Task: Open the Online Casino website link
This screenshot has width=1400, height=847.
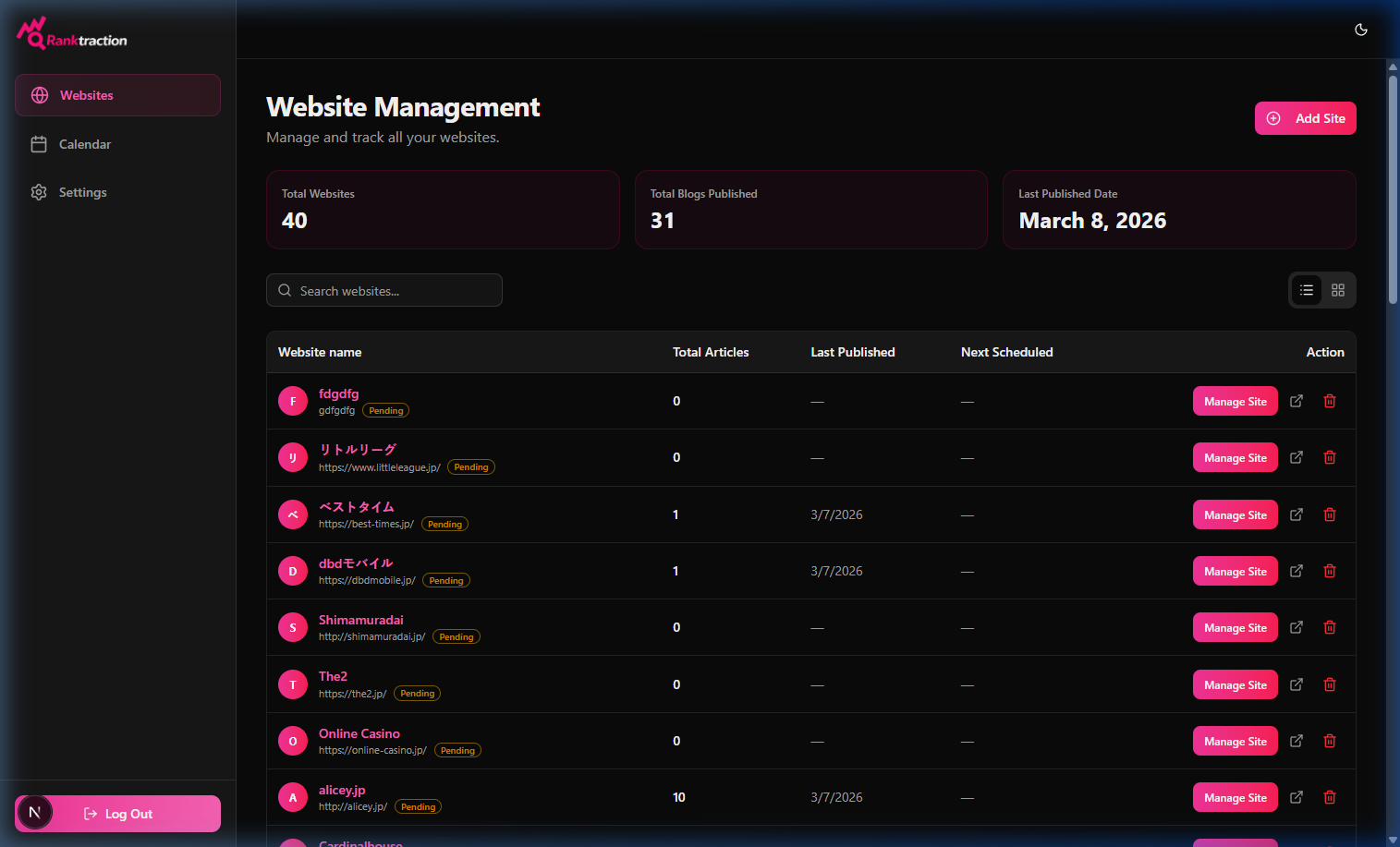Action: pyautogui.click(x=359, y=733)
